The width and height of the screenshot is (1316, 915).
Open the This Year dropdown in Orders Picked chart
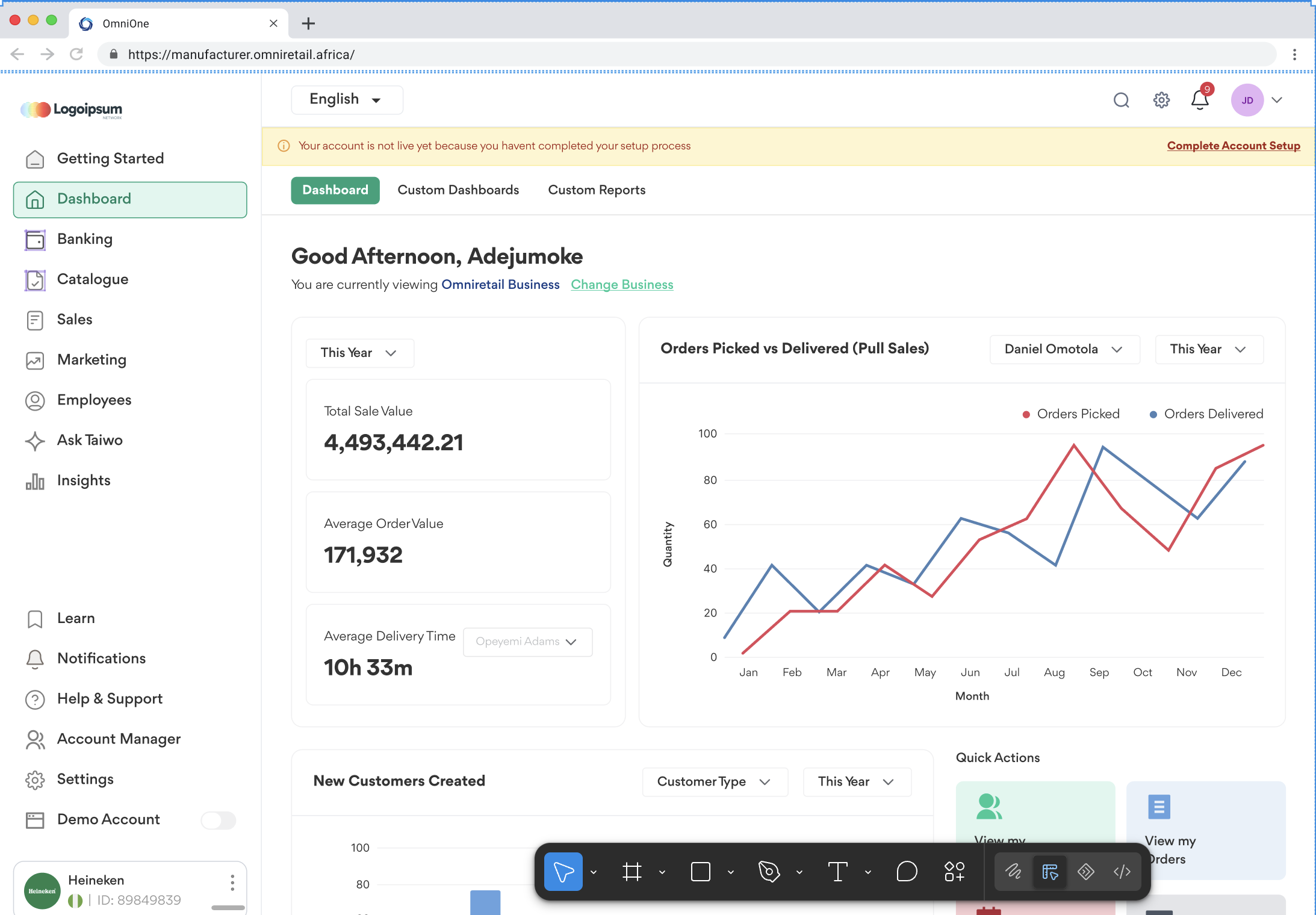click(1209, 349)
